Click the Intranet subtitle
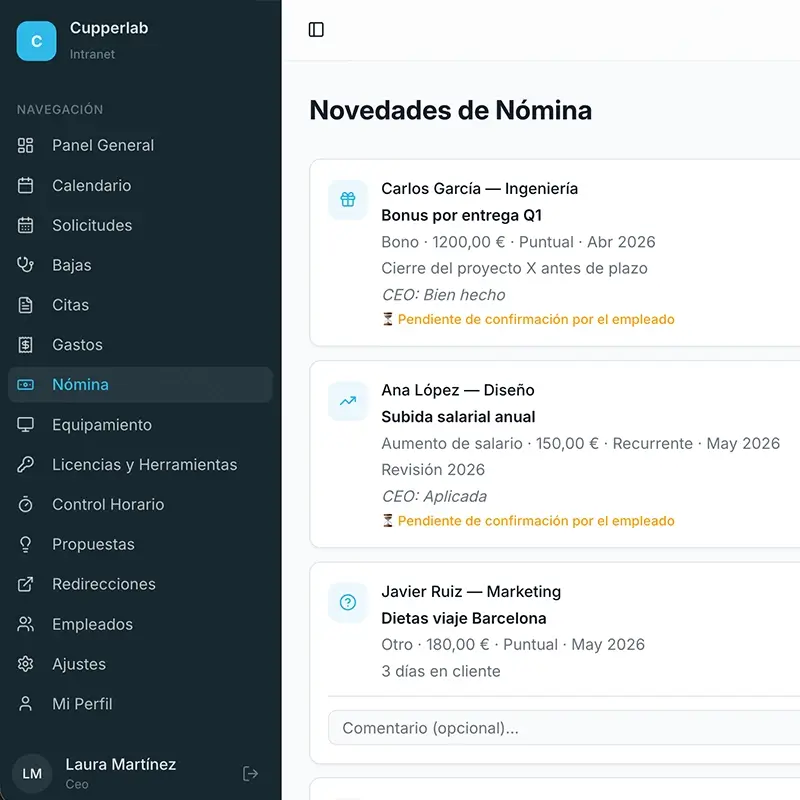The image size is (800, 800). (x=92, y=54)
